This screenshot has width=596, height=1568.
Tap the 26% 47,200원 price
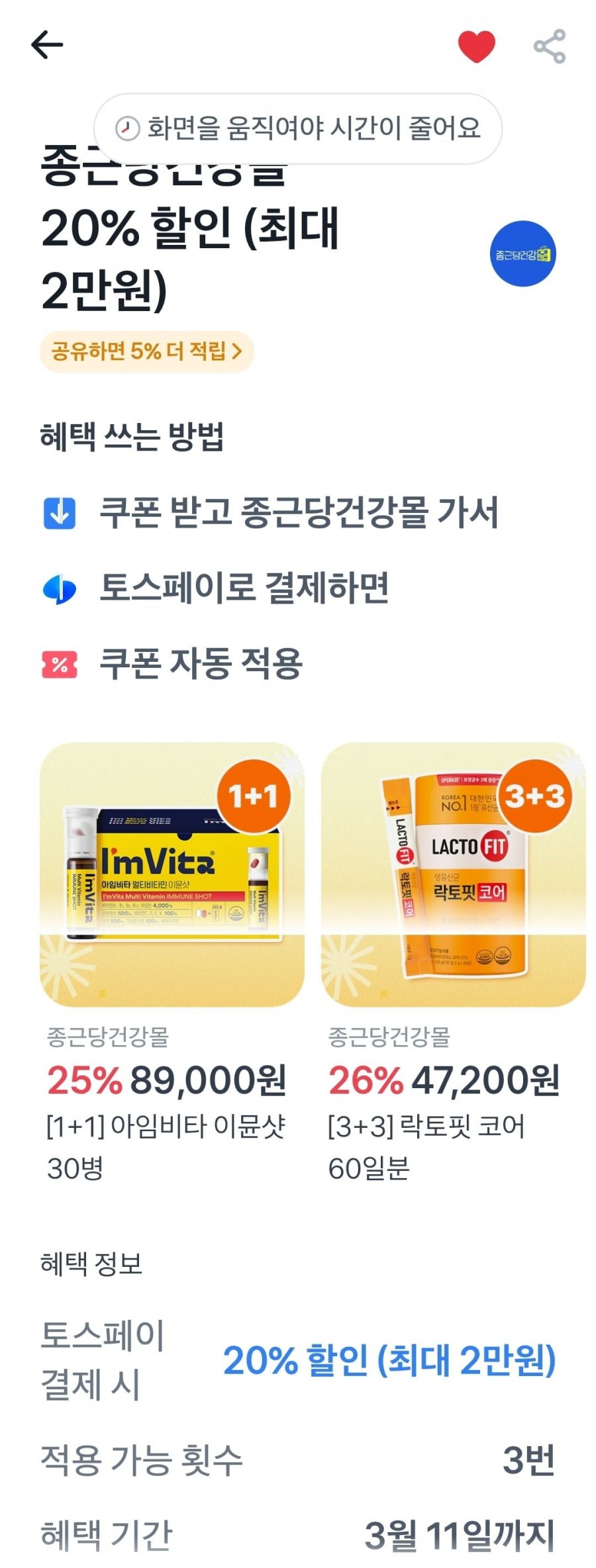tap(444, 1080)
